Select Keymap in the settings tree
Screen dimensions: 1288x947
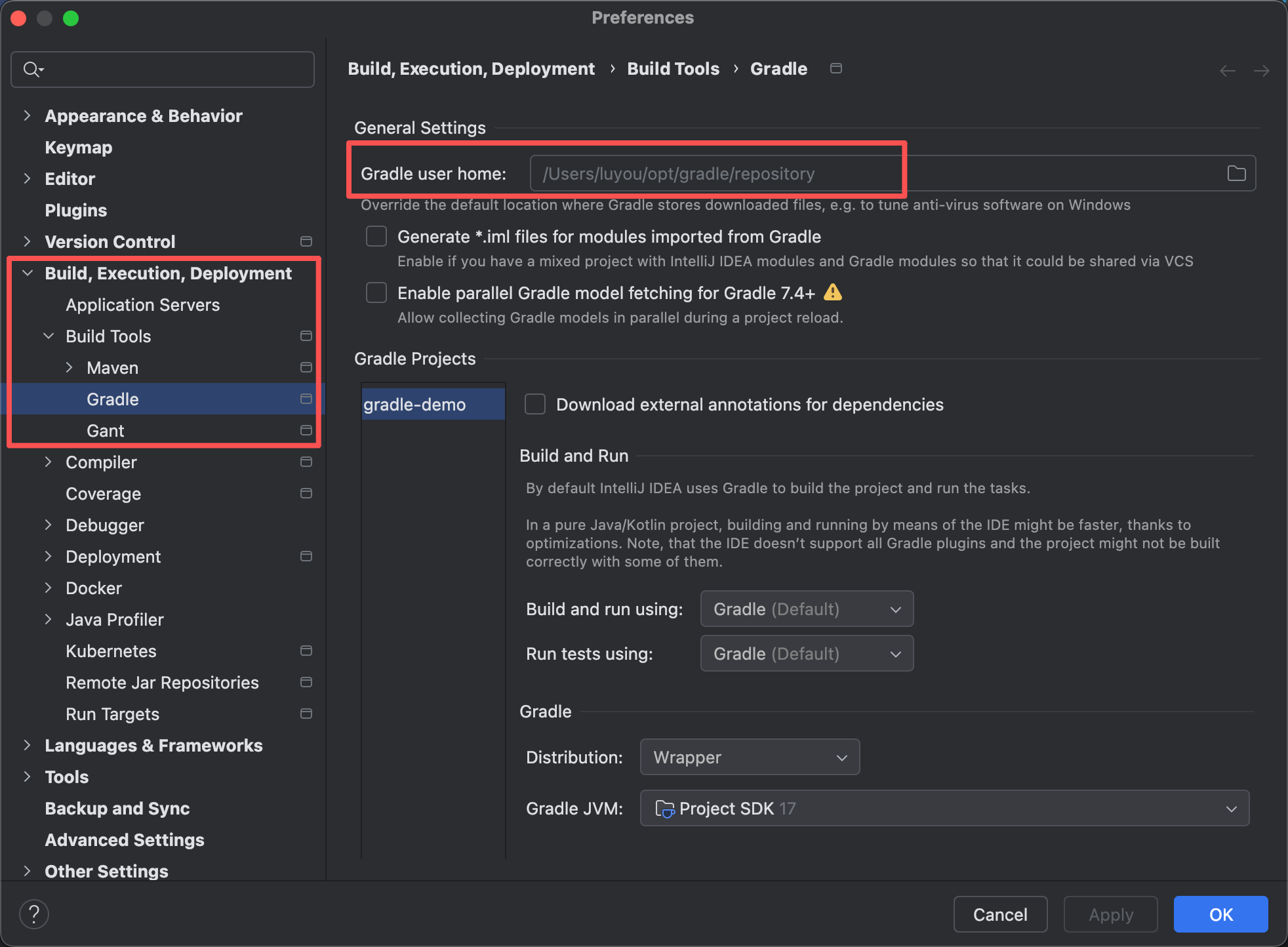click(x=78, y=147)
